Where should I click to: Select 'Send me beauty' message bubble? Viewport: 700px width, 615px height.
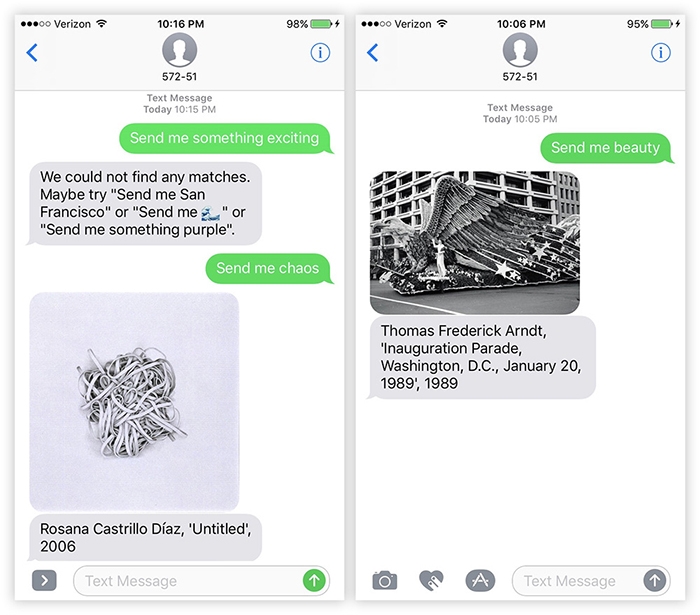[607, 148]
